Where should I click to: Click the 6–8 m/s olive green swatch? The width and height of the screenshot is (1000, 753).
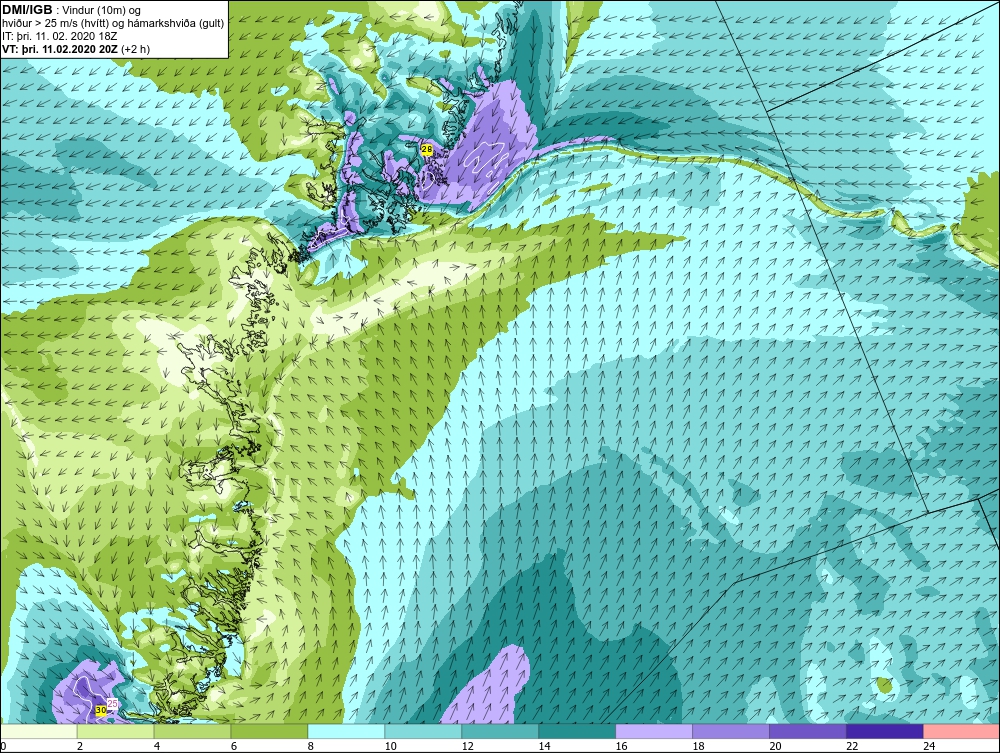tap(269, 731)
